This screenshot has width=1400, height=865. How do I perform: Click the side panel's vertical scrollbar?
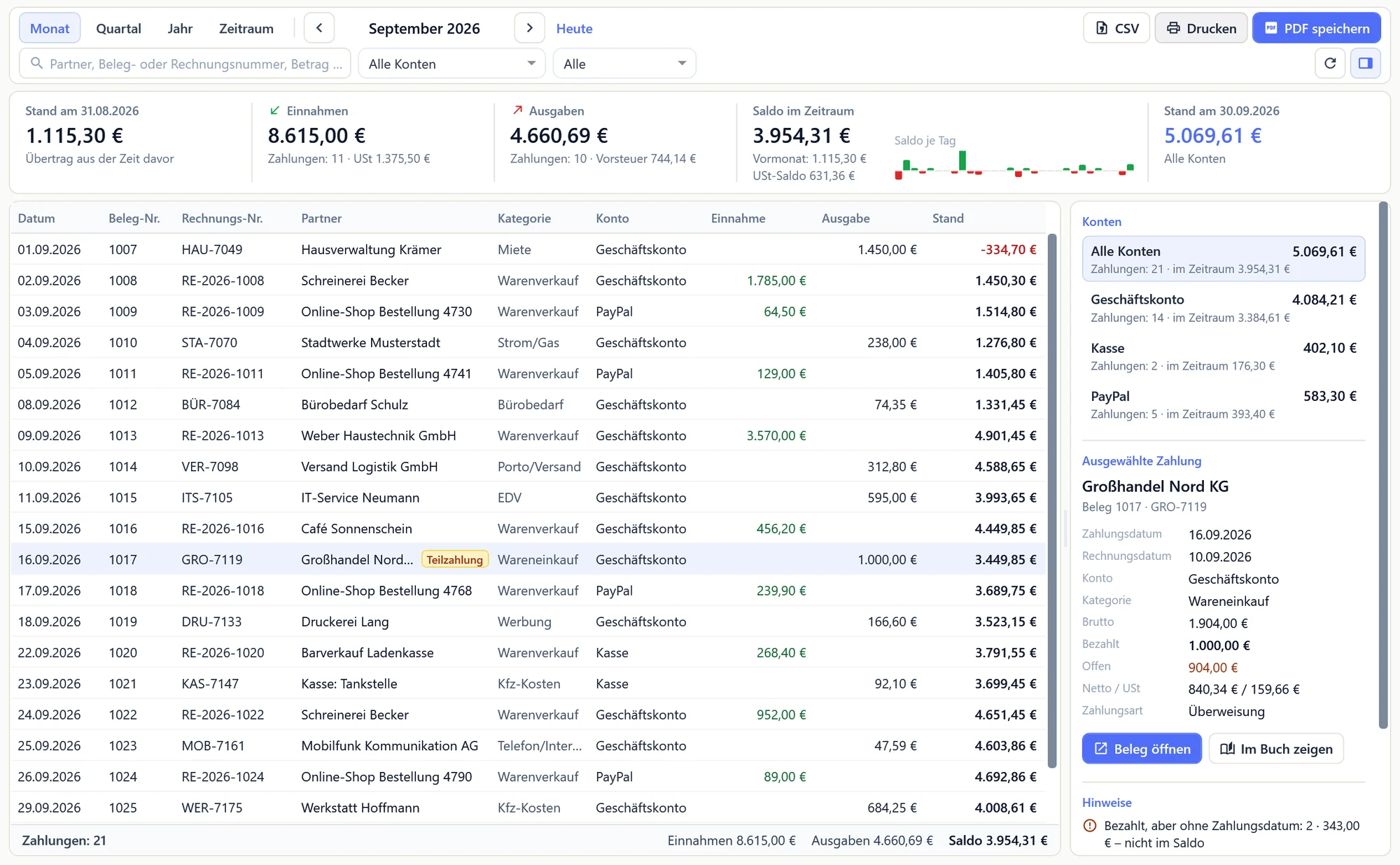click(x=1382, y=465)
